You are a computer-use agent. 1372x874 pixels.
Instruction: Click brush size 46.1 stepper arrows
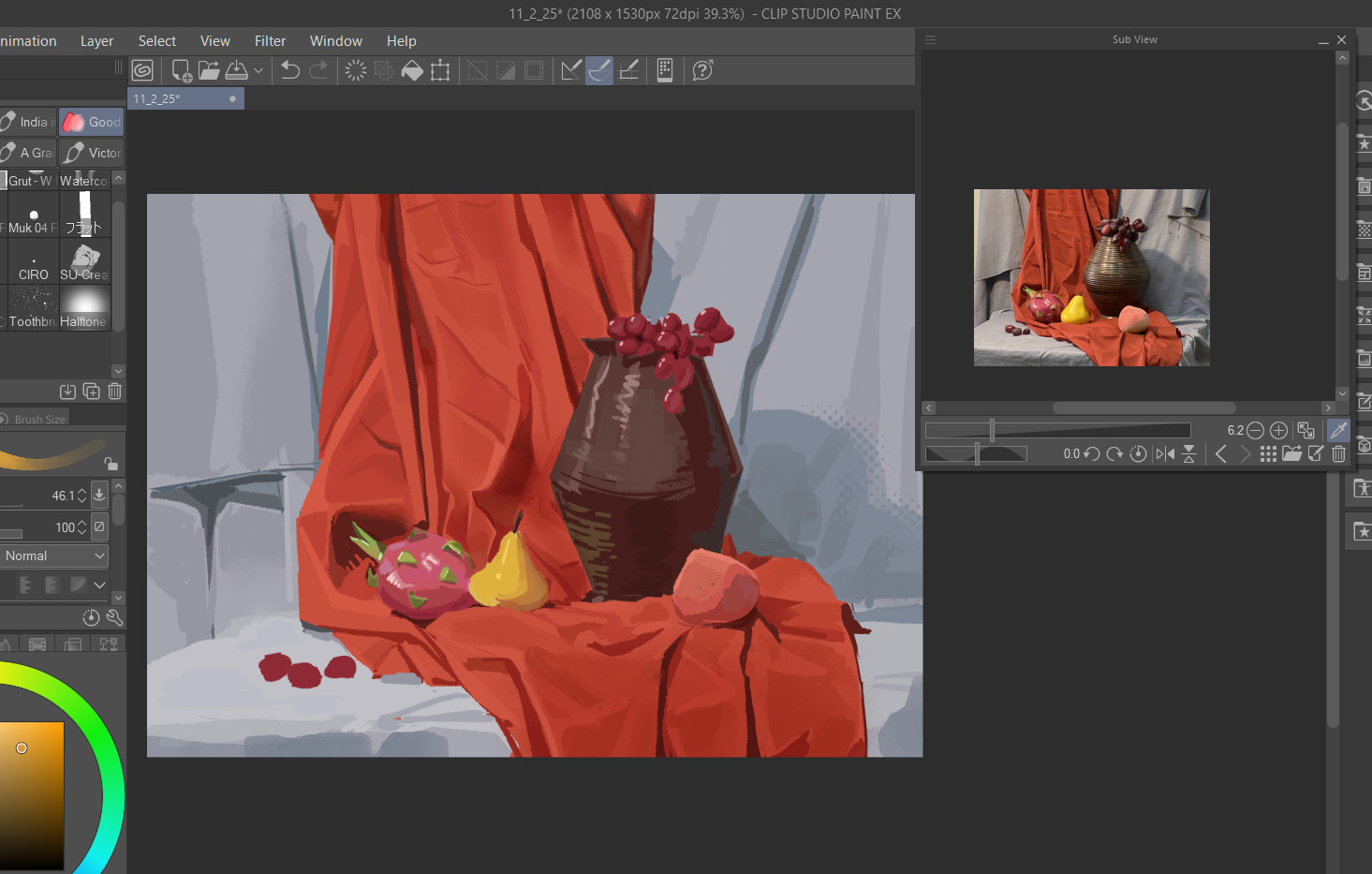pos(81,496)
